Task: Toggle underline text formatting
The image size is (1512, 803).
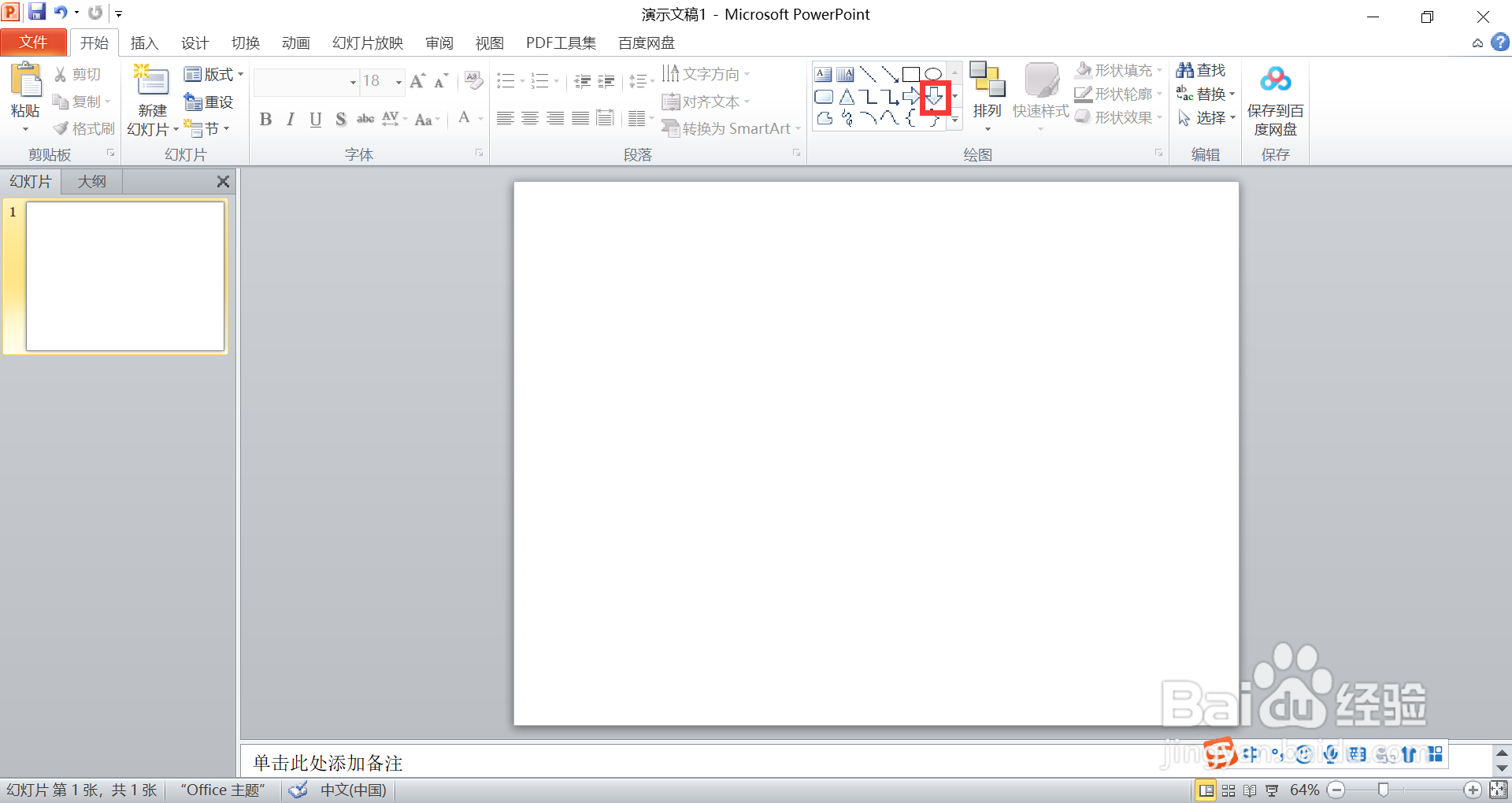Action: [316, 119]
